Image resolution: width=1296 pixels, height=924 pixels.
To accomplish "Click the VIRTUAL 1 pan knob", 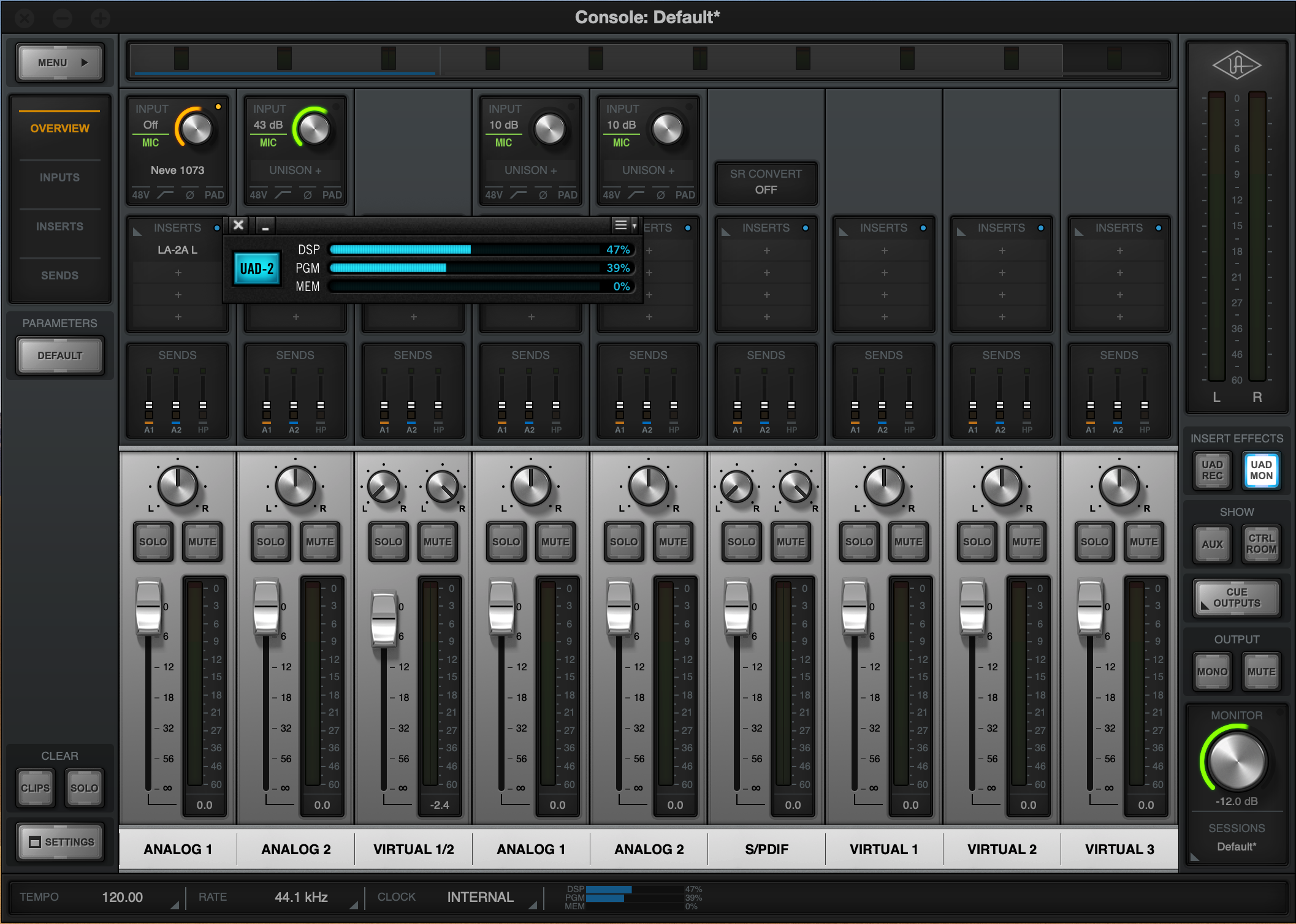I will [884, 486].
